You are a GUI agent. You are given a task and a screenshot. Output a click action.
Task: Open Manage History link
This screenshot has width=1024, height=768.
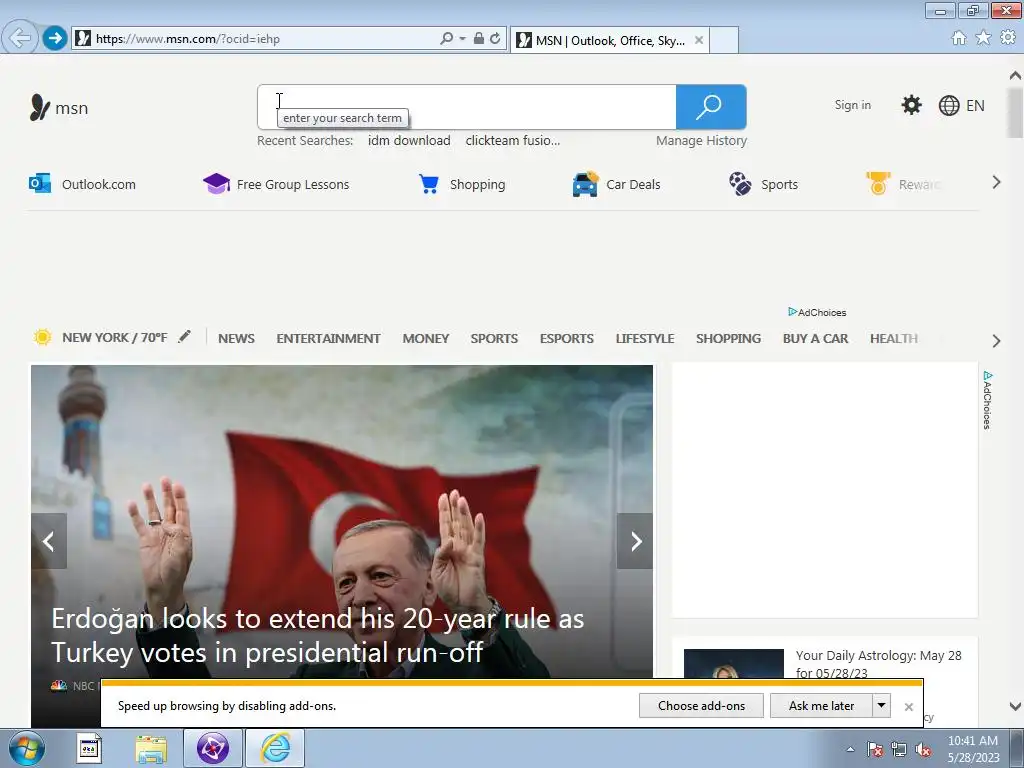[701, 140]
